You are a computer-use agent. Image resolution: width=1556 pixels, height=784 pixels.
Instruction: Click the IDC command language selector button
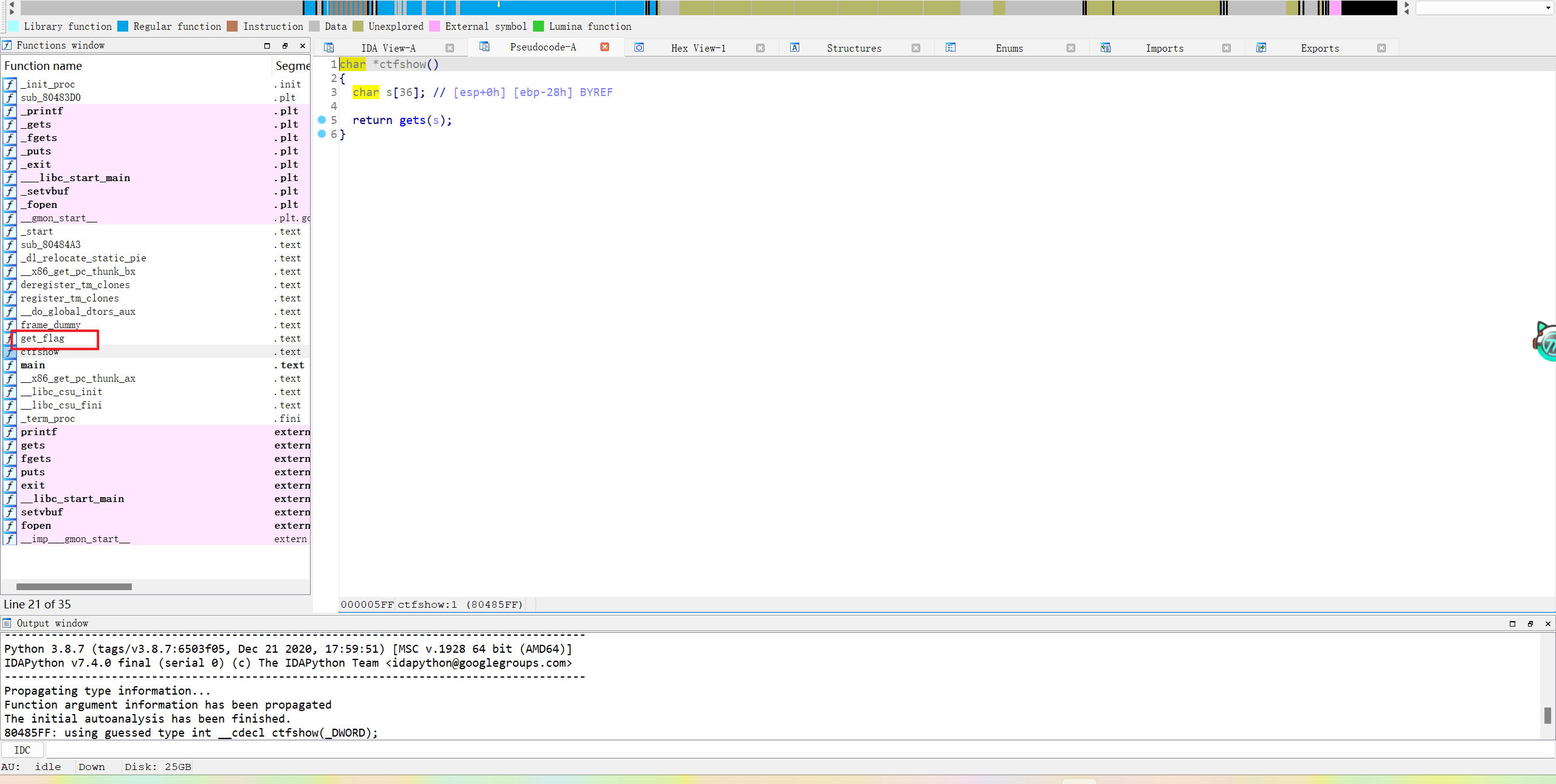coord(22,750)
